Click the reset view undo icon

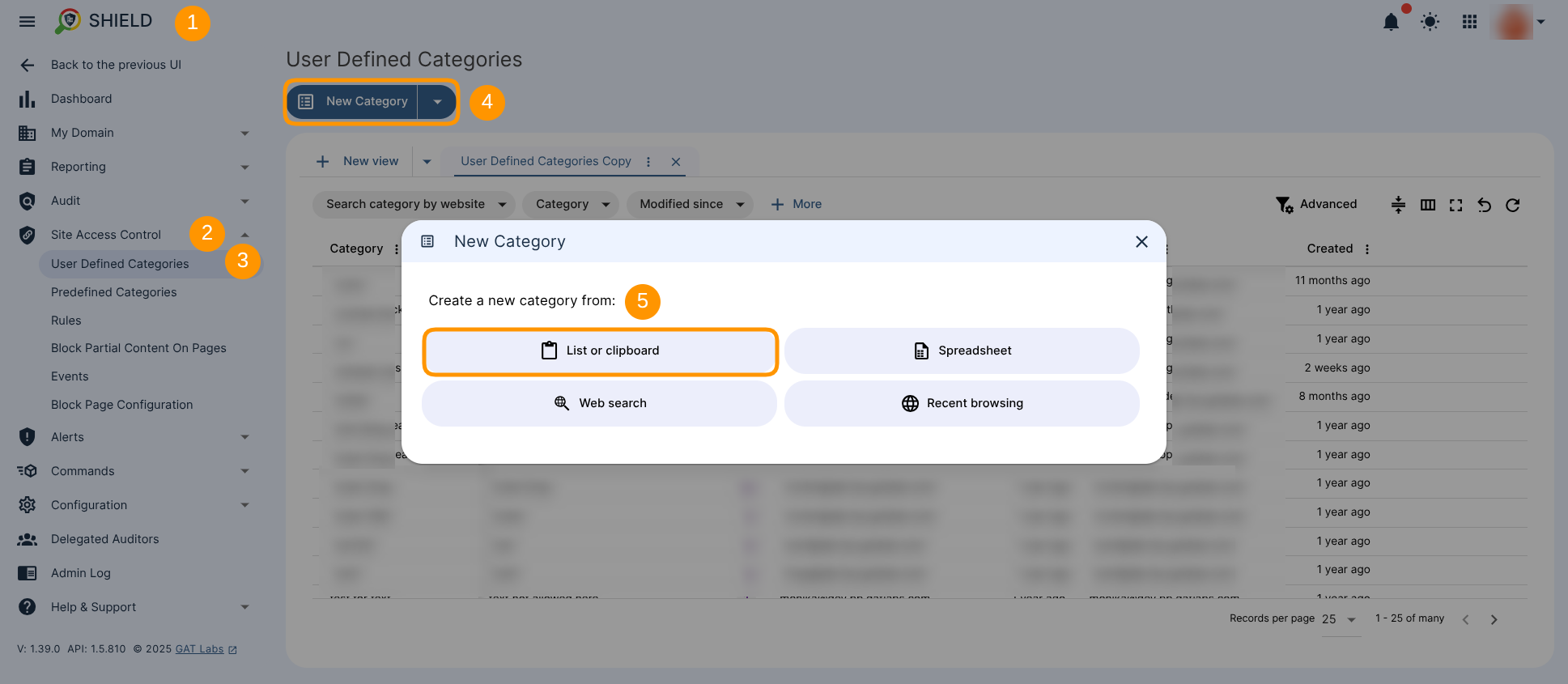1484,205
